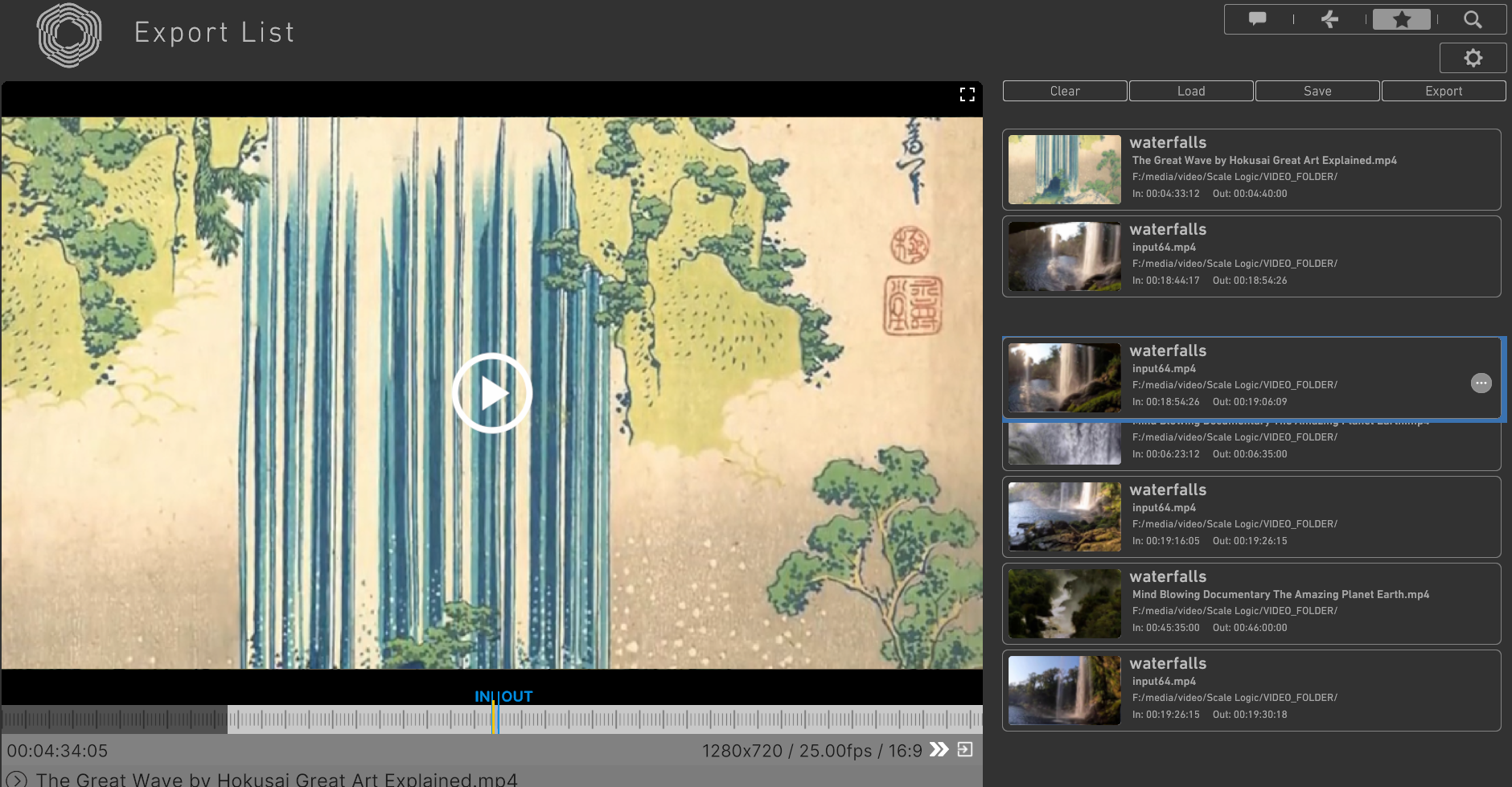Click circled arrow beside Great Wave filename
1512x787 pixels.
(17, 780)
